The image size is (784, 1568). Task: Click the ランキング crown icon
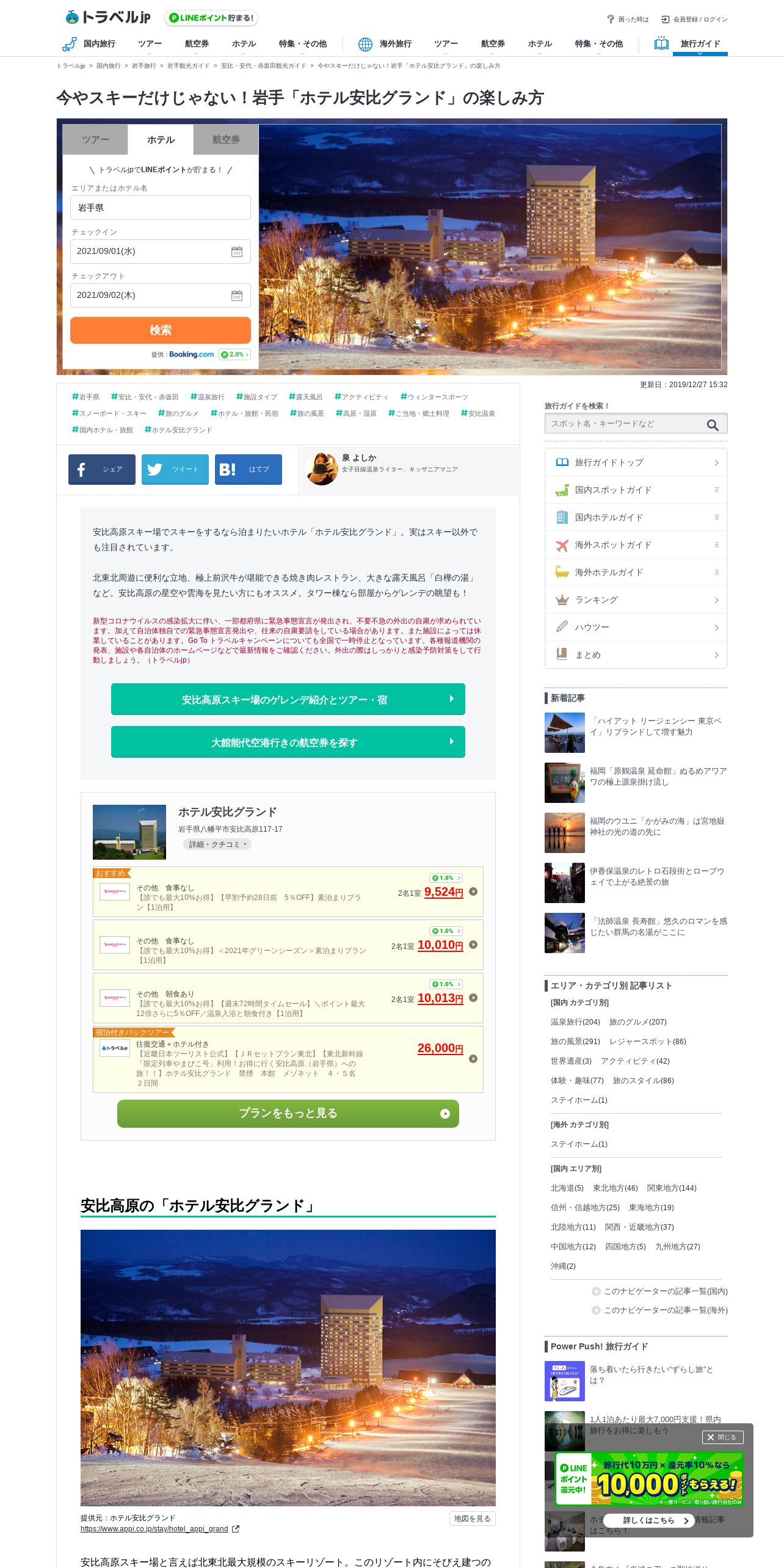562,600
